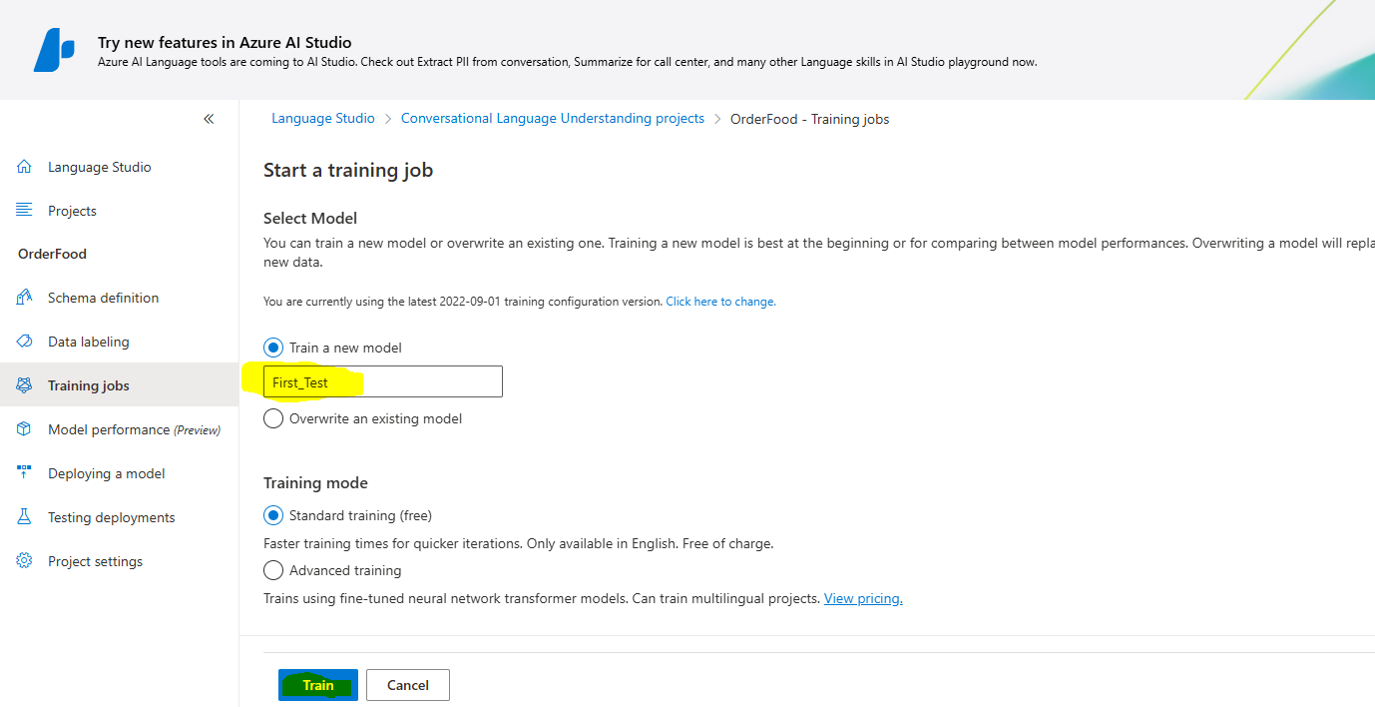Collapse the left navigation sidebar
The width and height of the screenshot is (1375, 707).
(x=209, y=119)
